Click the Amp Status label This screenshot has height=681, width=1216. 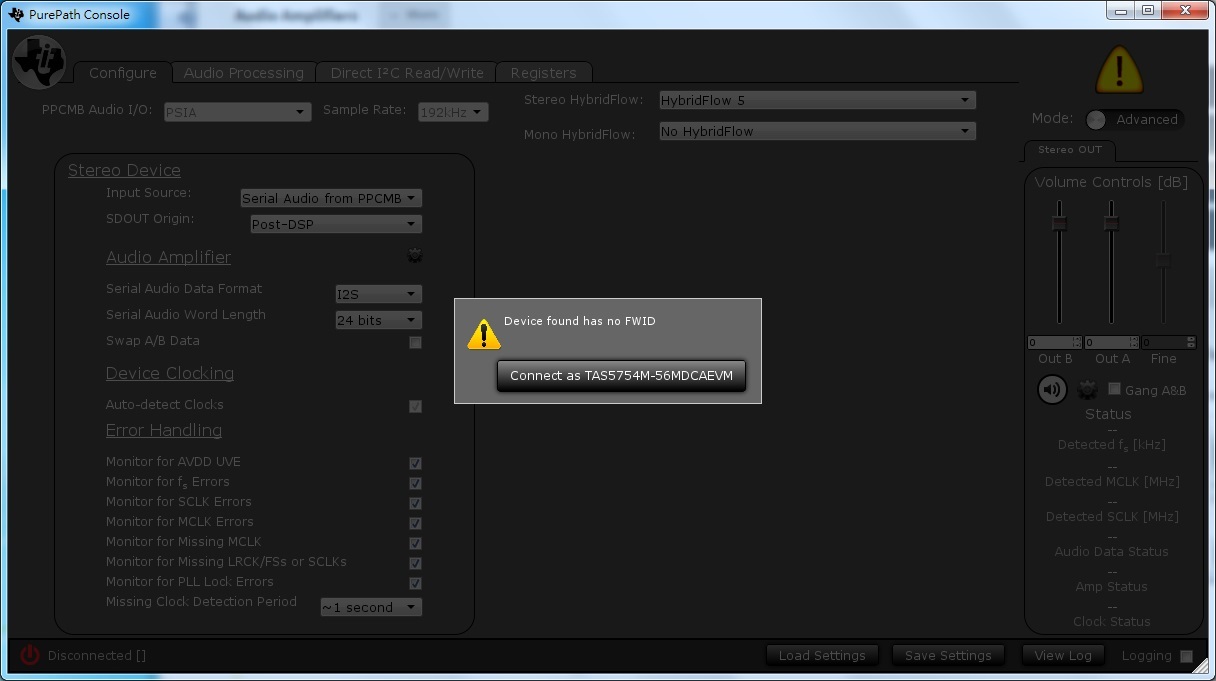(x=1111, y=587)
